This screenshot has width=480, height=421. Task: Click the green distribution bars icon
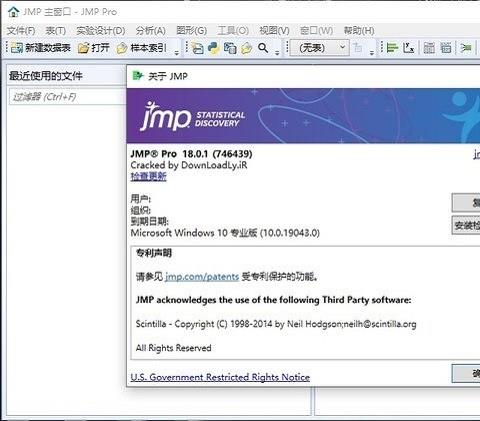(392, 48)
